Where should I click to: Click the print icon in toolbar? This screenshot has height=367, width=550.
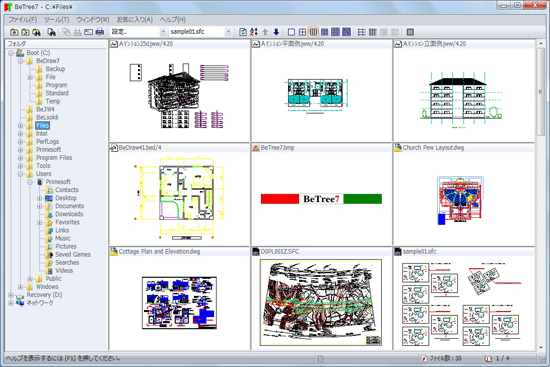[x=100, y=32]
